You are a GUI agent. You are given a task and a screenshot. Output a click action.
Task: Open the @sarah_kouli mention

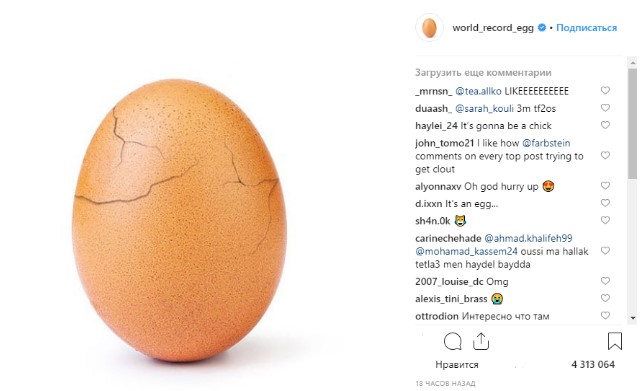click(x=484, y=108)
